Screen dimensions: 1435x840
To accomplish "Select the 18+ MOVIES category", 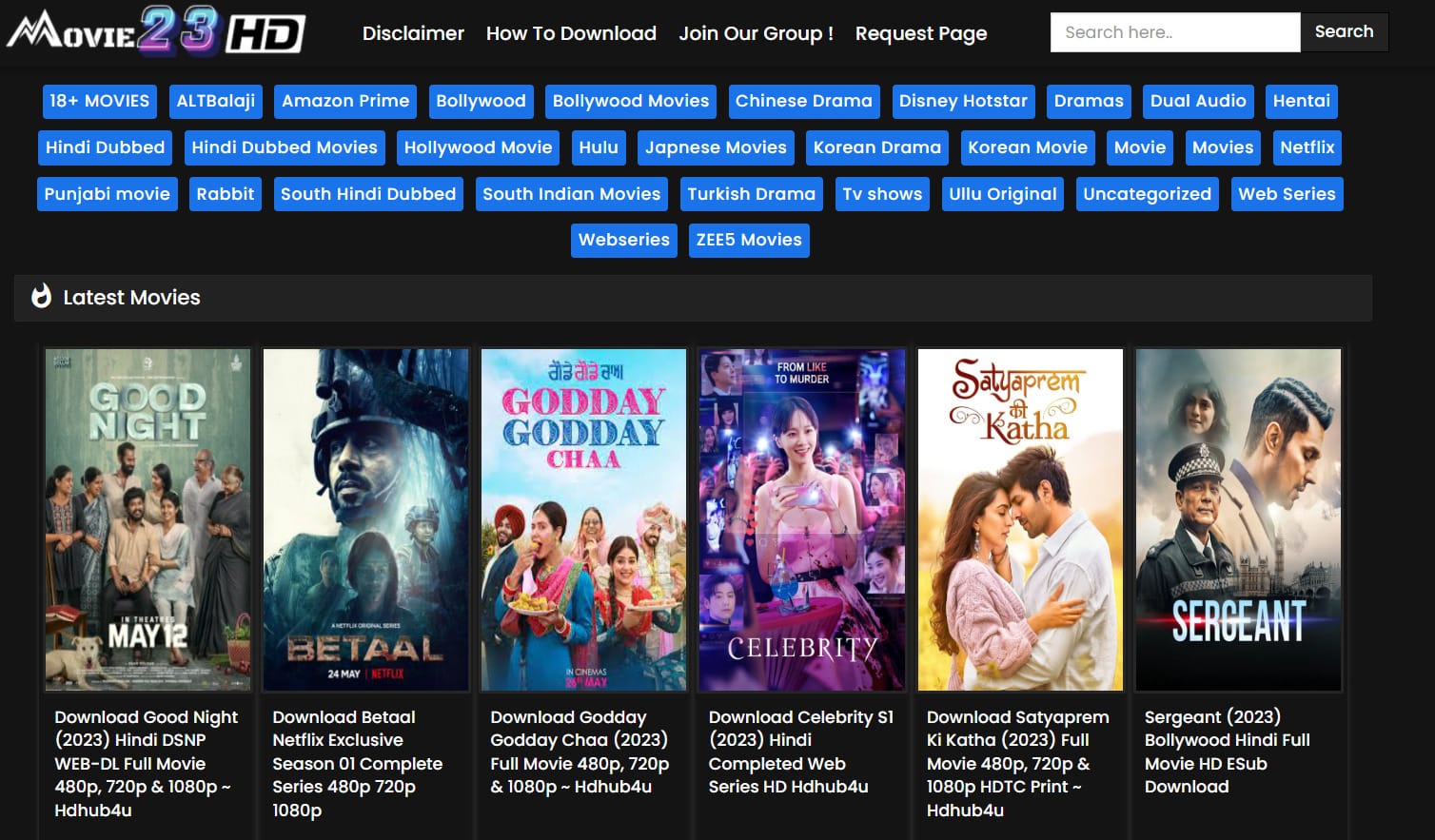I will [x=99, y=101].
